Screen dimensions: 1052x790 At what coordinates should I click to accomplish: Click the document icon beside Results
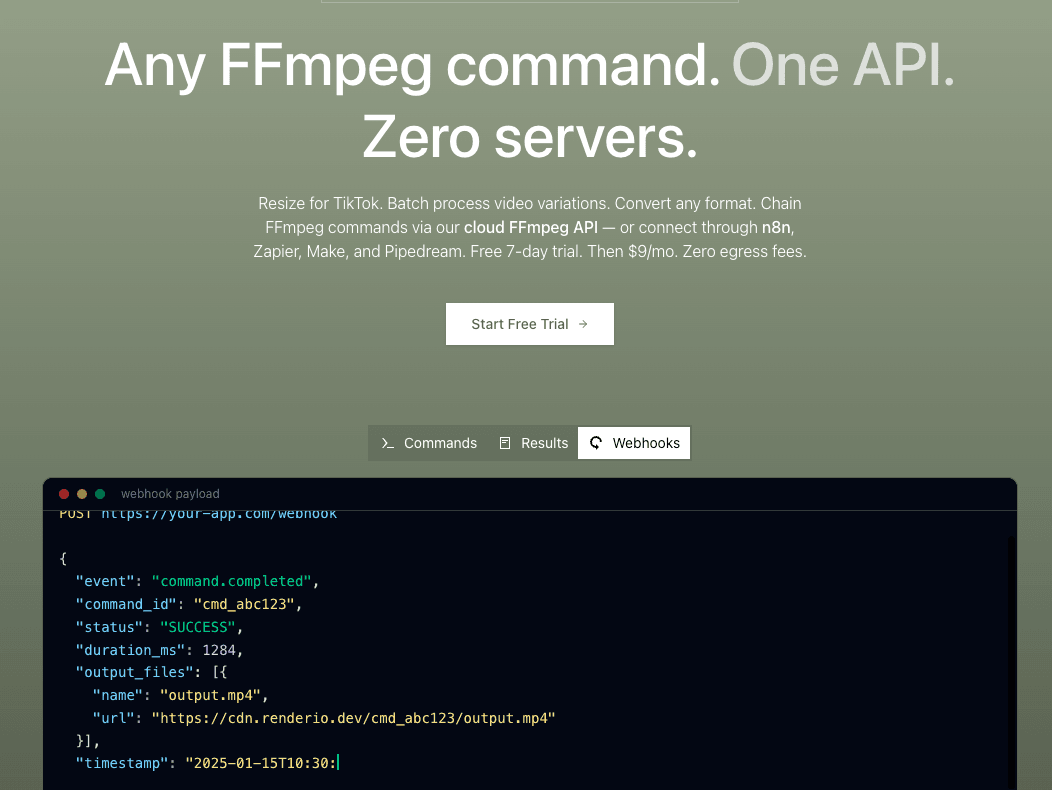[x=505, y=443]
